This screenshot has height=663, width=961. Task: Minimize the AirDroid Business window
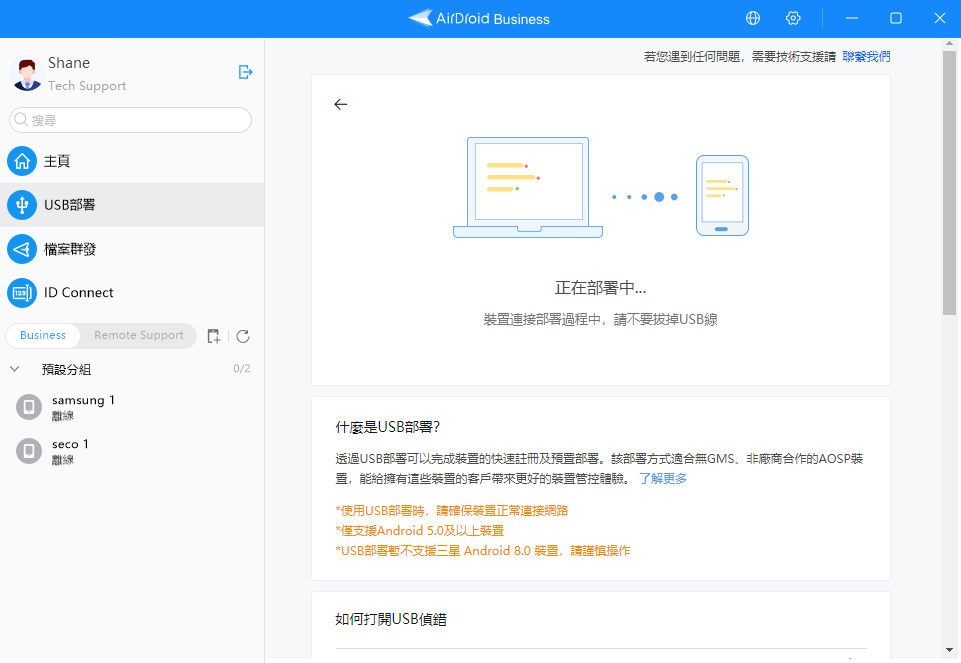tap(852, 18)
